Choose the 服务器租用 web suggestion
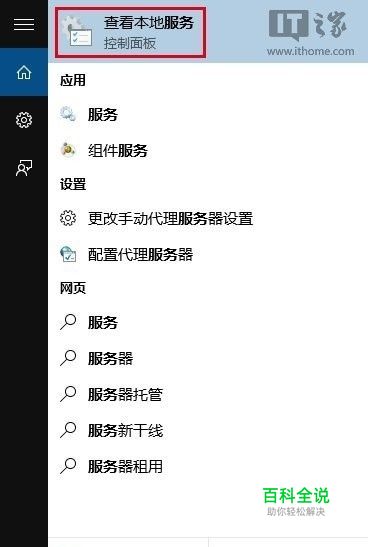This screenshot has width=368, height=547. [208, 466]
